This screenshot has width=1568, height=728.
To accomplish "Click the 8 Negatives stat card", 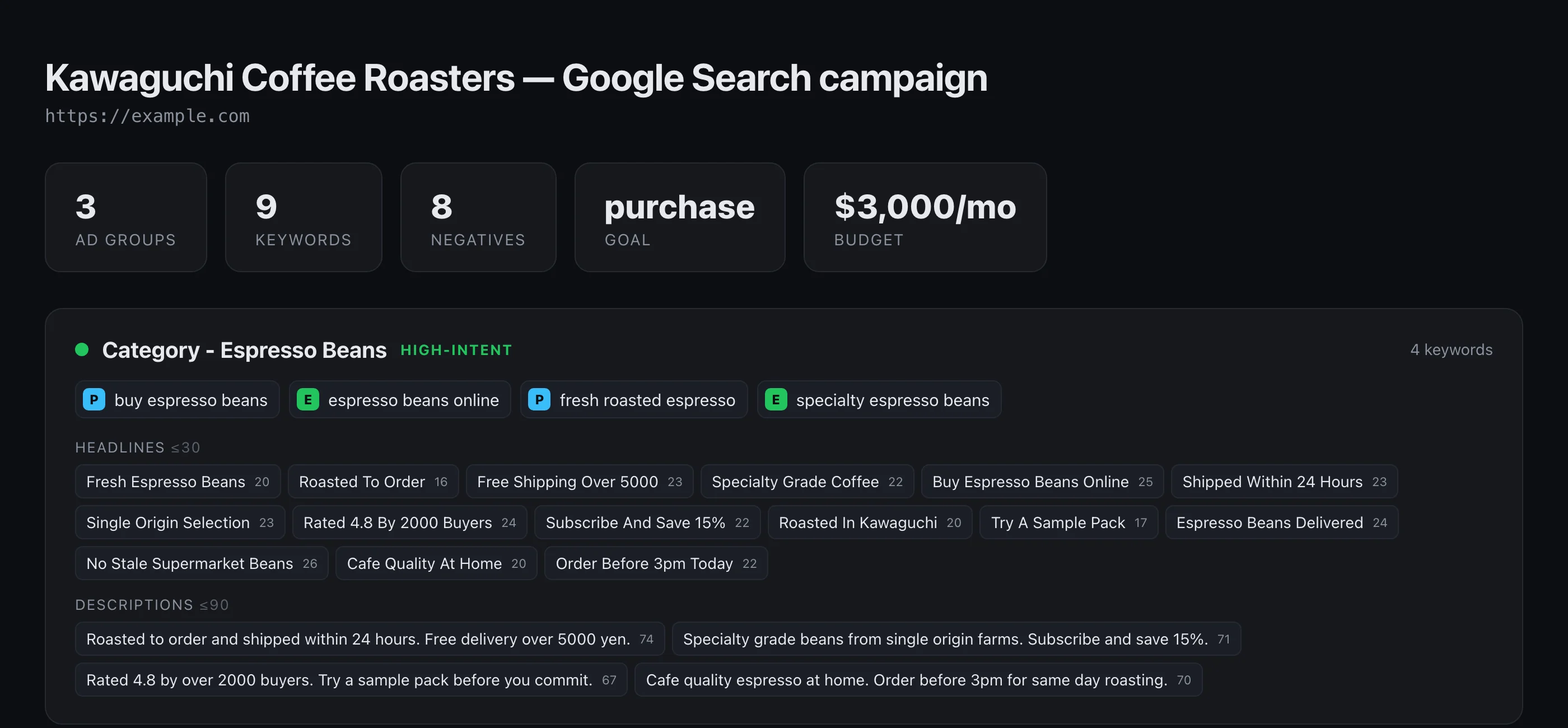I will (x=478, y=217).
